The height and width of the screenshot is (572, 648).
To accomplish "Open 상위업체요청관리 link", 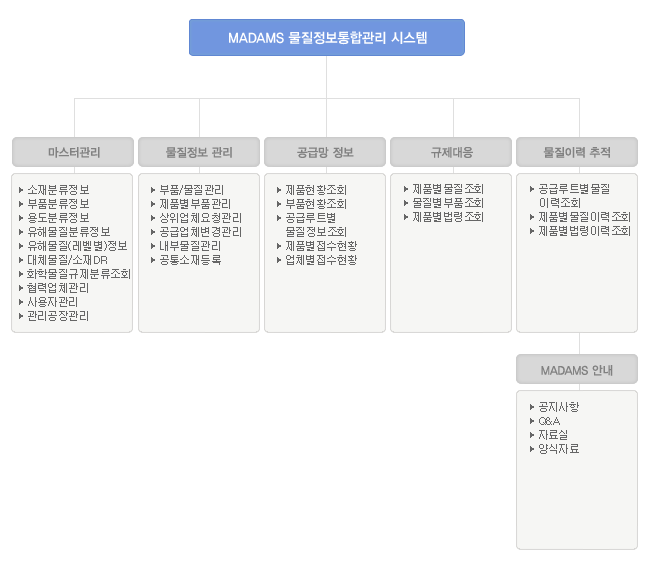I will point(200,217).
